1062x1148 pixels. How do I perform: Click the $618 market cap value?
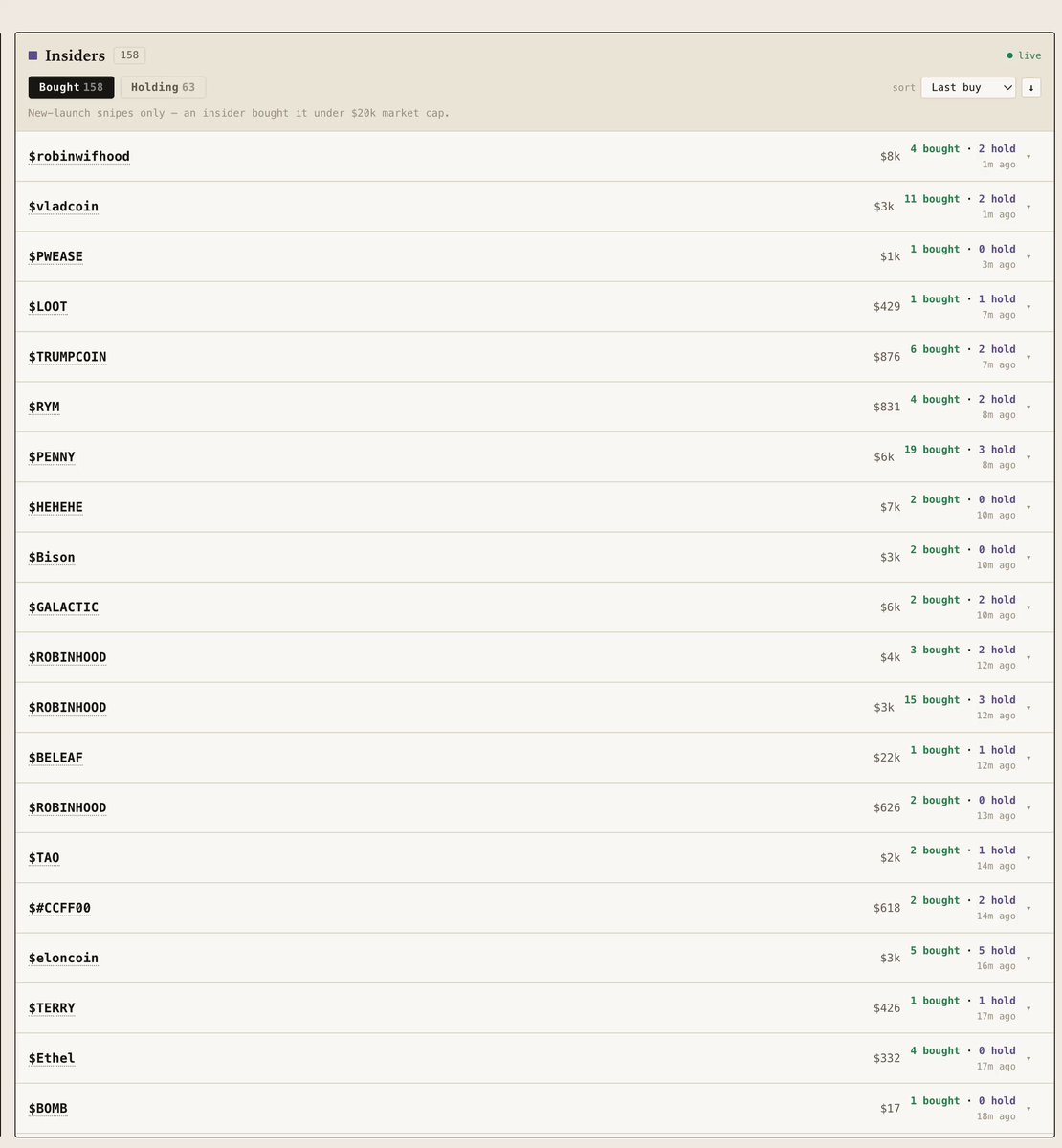tap(887, 908)
